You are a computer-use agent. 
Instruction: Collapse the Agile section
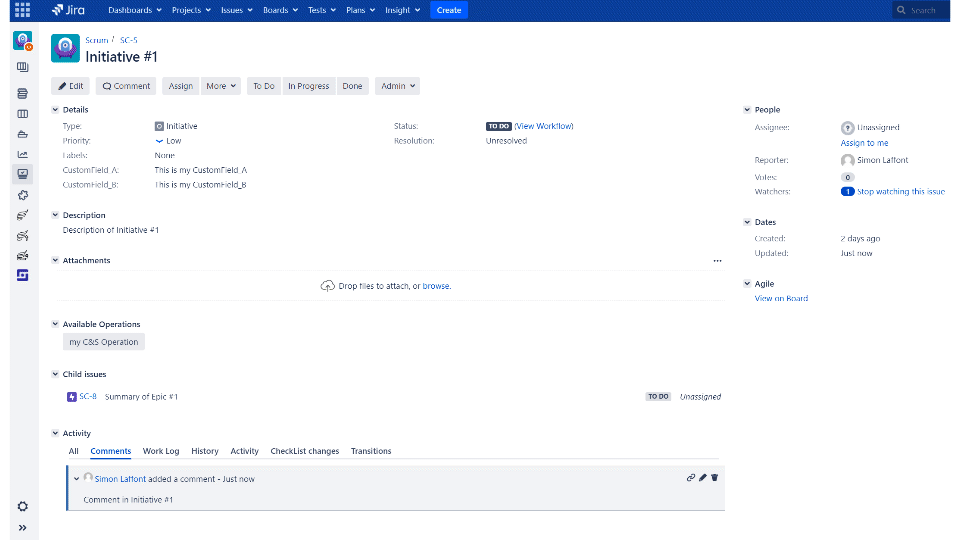click(747, 283)
